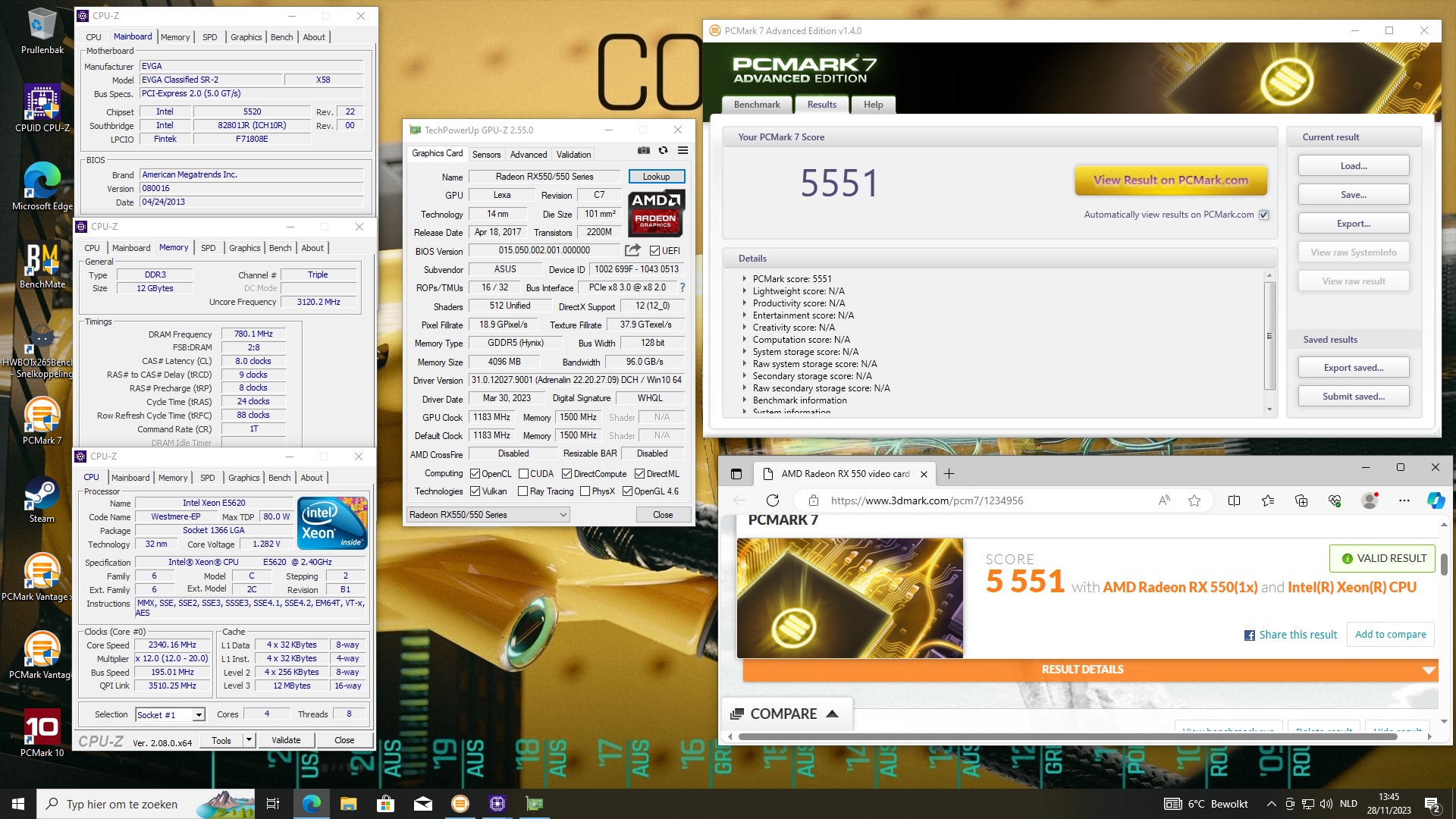Open Edge profile avatar icon

click(x=1370, y=500)
